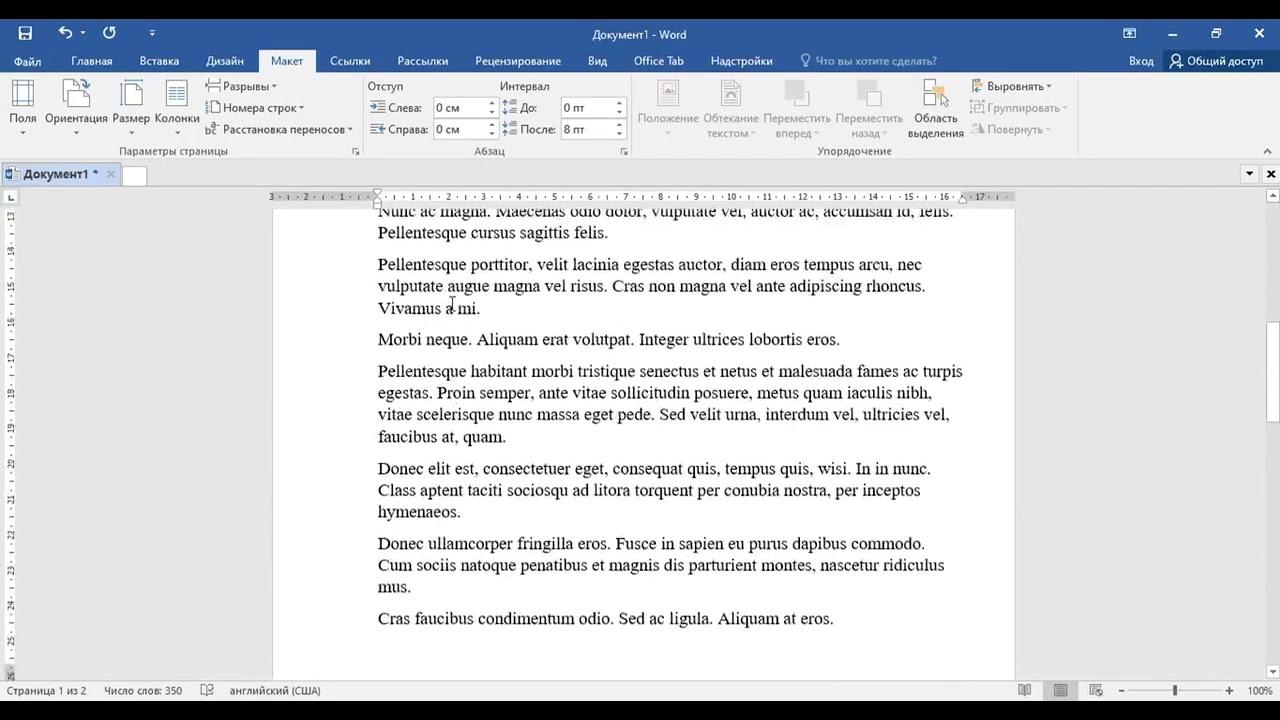1280x720 pixels.
Task: Click Общий доступ share button
Action: click(x=1217, y=61)
